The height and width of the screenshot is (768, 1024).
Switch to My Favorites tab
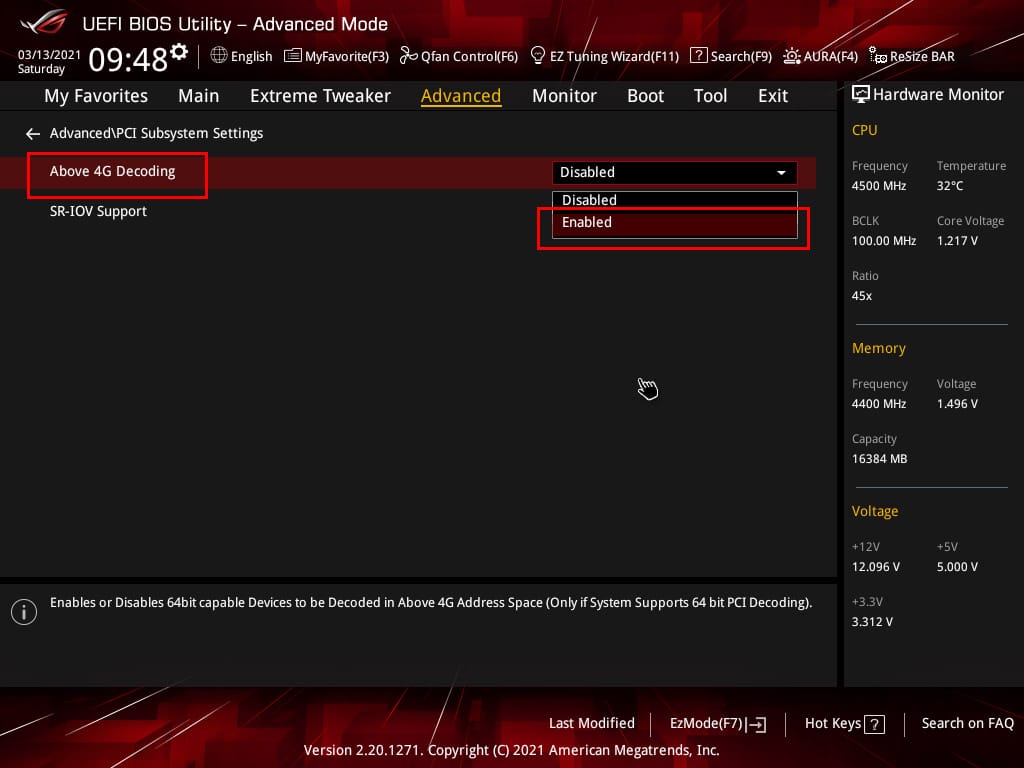click(x=96, y=96)
